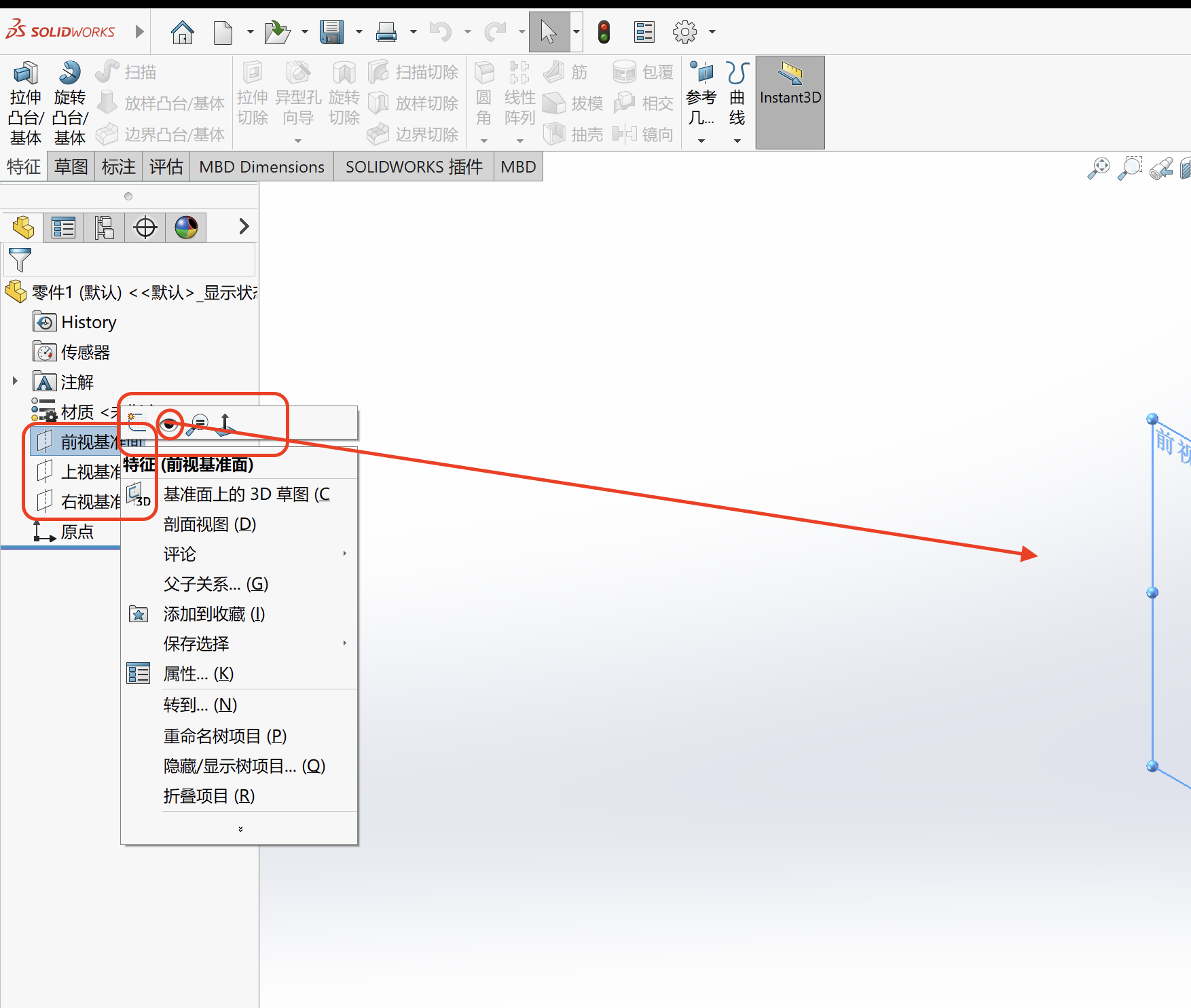Switch to the 草图 tab
This screenshot has width=1191, height=1008.
[x=71, y=167]
